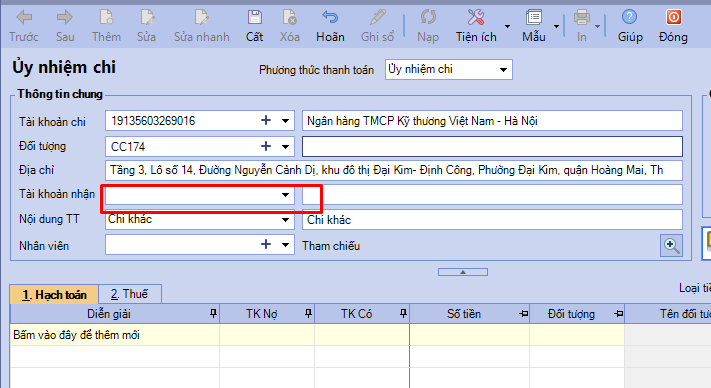Click the bank name field Ngân hàng TMCP
711x388 pixels.
492,121
